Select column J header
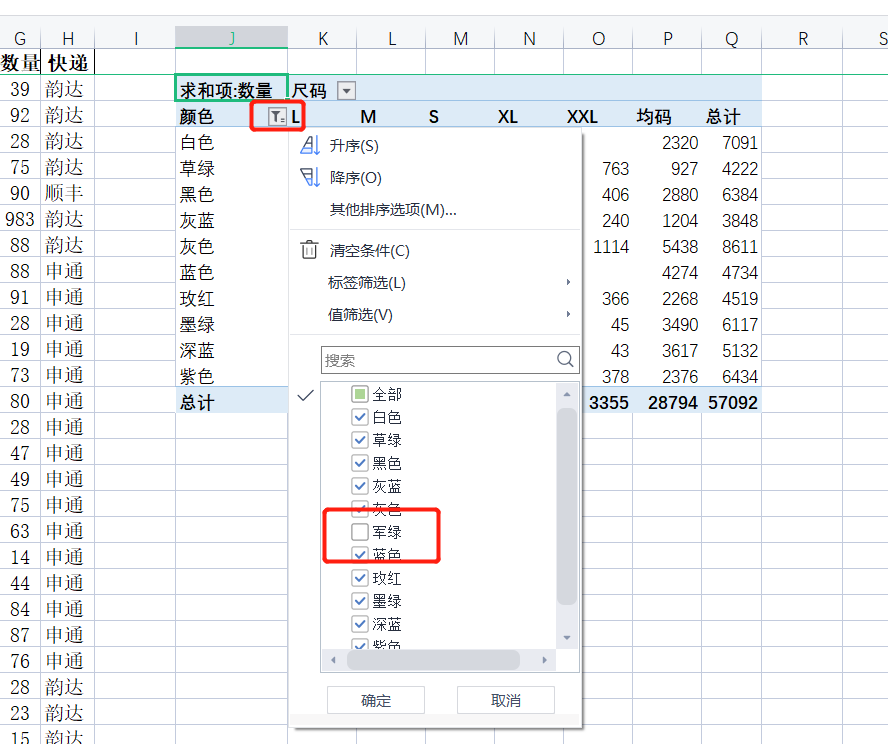Image resolution: width=888 pixels, height=744 pixels. (231, 37)
